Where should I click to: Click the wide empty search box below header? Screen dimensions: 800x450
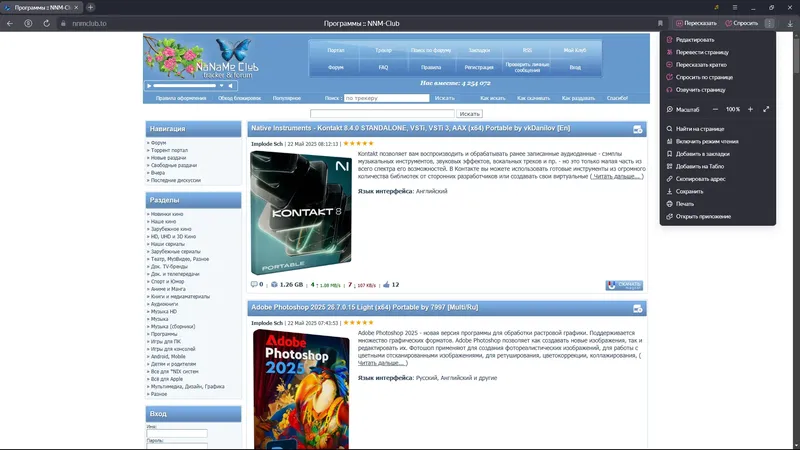382,114
